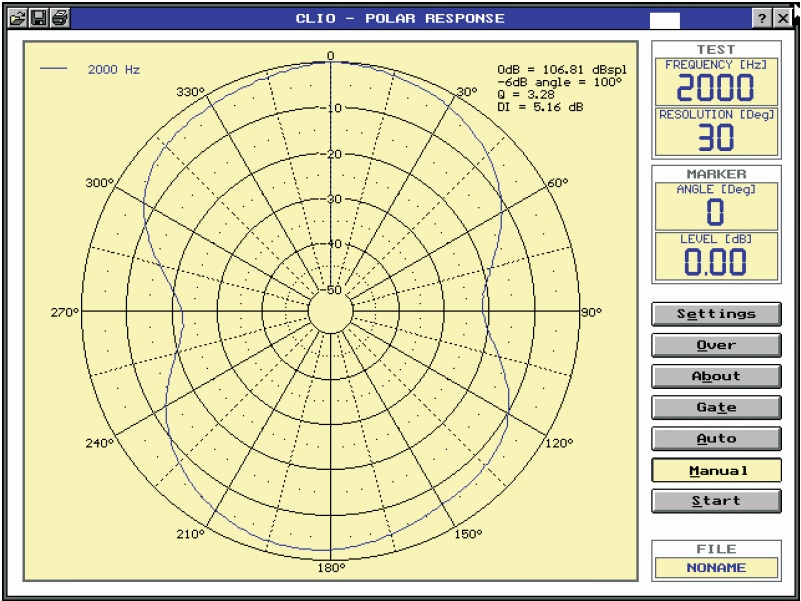Close the Polar Response window
The width and height of the screenshot is (801, 601).
783,19
